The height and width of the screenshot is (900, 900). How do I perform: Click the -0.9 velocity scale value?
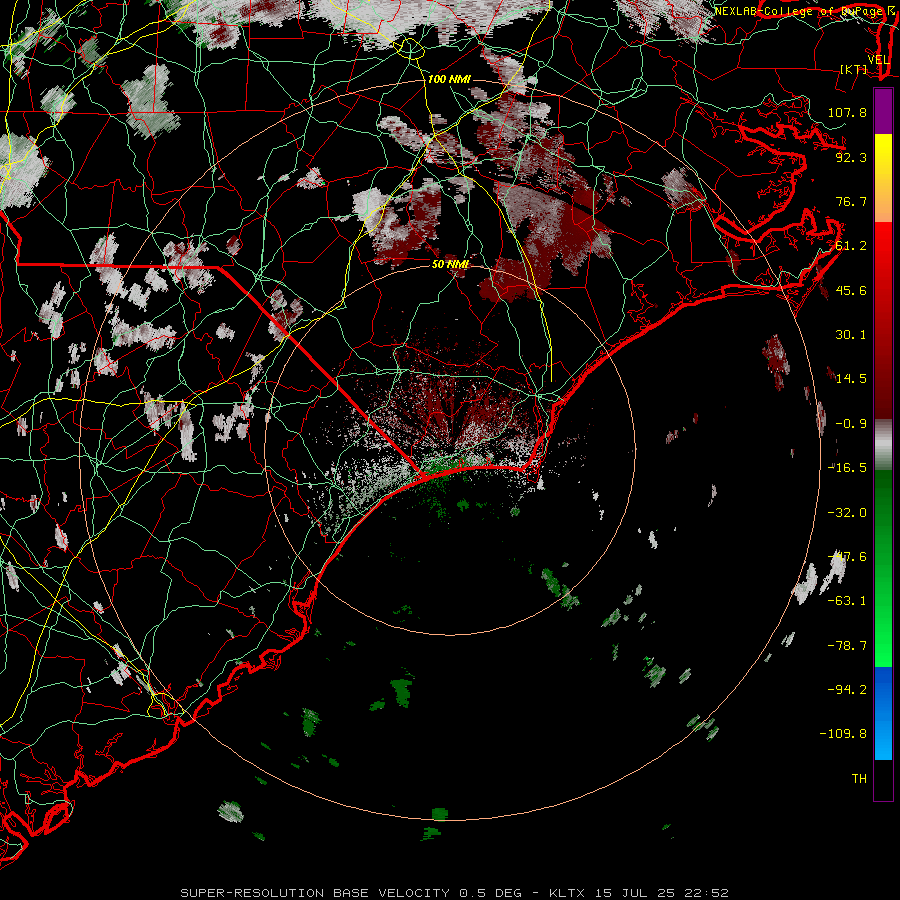pyautogui.click(x=851, y=424)
